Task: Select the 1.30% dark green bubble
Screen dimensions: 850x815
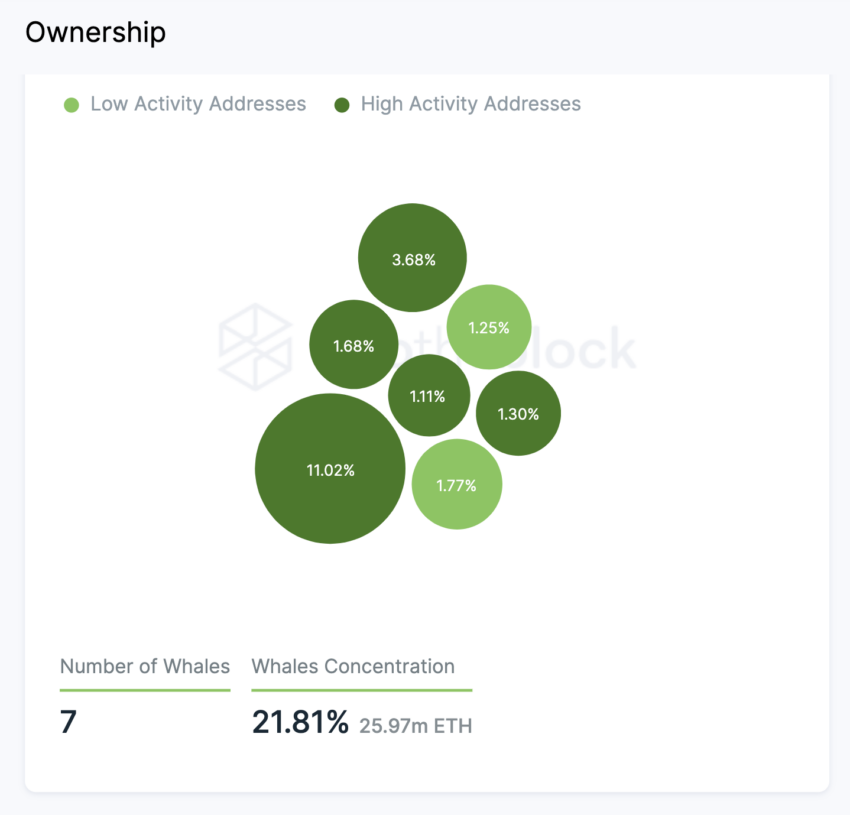Action: pos(518,413)
